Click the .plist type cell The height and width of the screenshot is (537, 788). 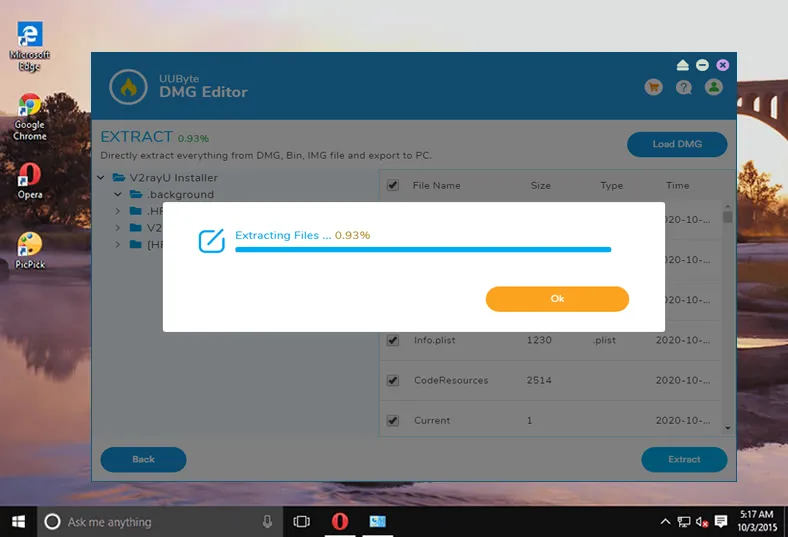point(604,340)
